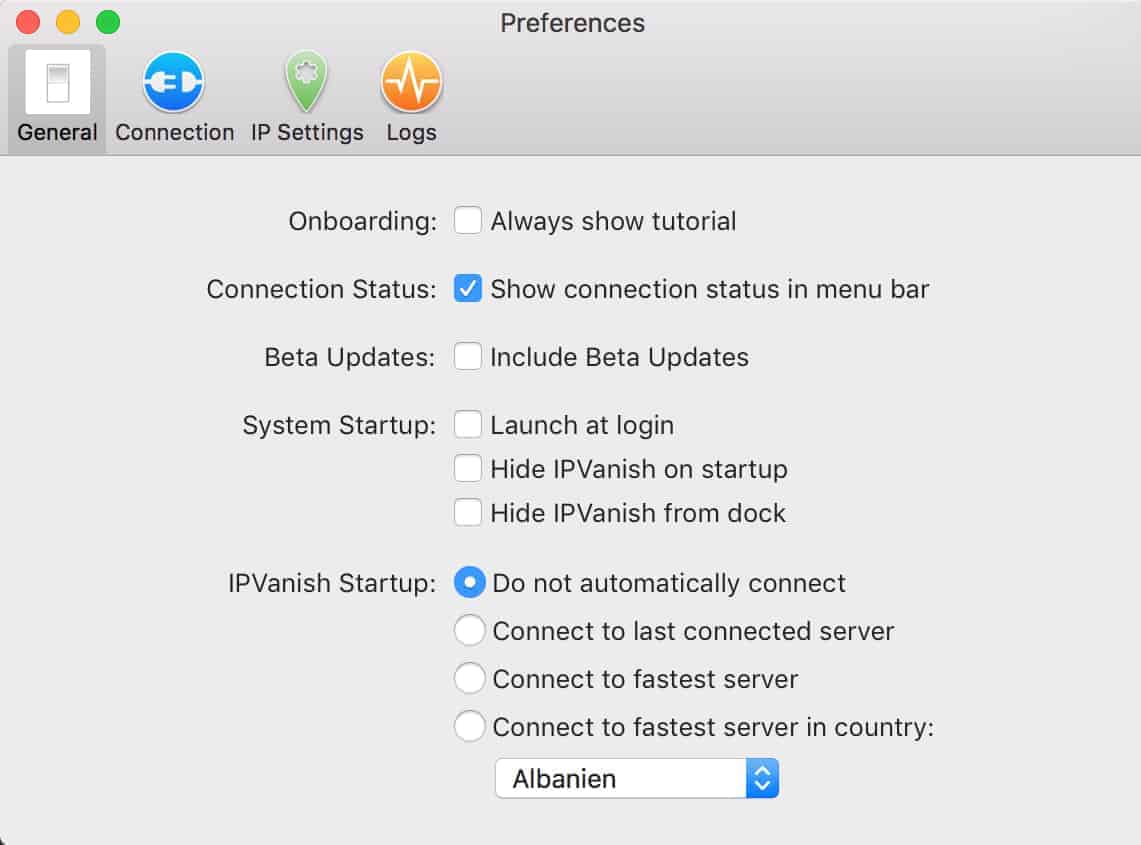Select Connect to last connected server
Screen dimensions: 1141x845
469,630
